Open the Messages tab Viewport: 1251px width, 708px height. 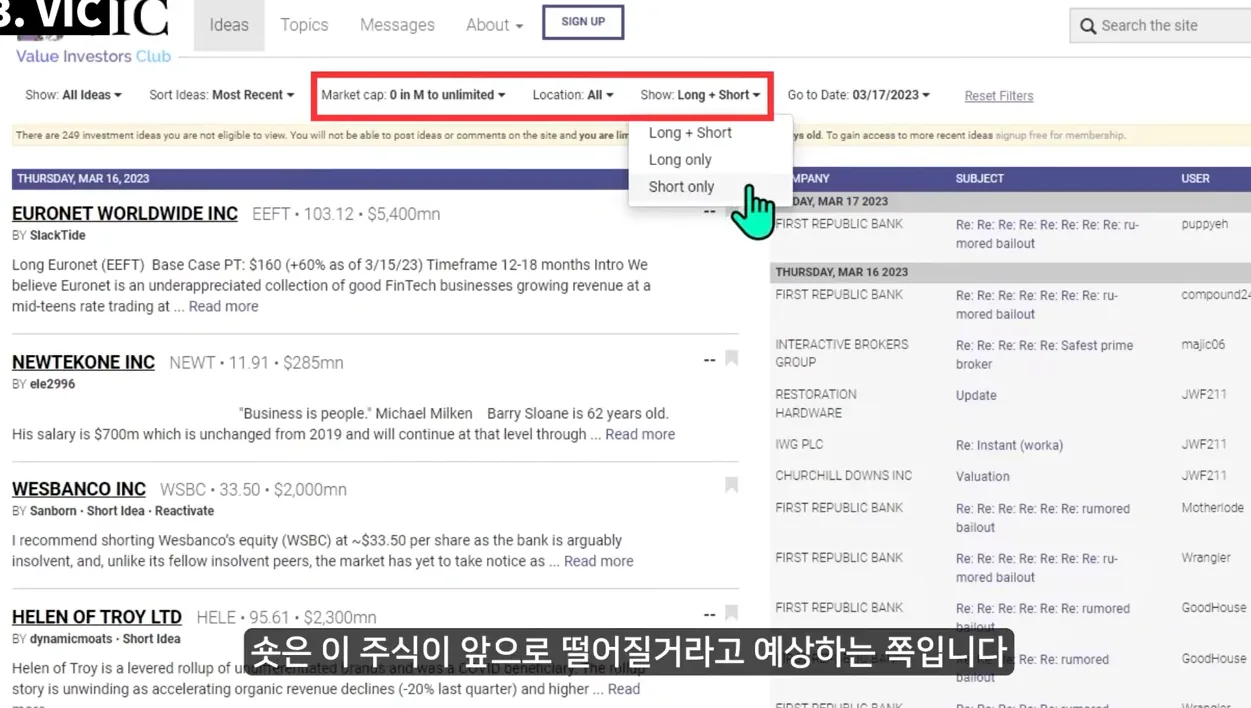(x=397, y=25)
